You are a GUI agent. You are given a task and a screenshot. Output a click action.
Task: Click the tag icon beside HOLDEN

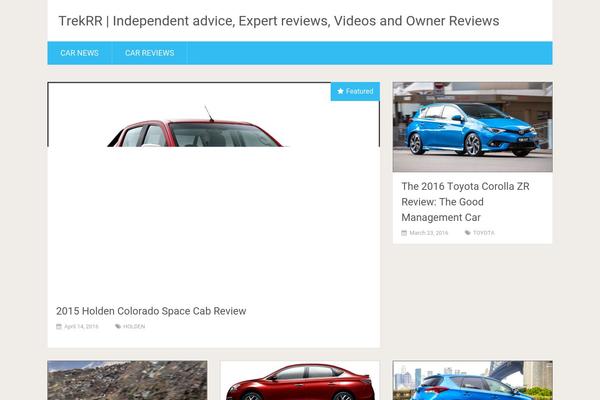(x=118, y=327)
